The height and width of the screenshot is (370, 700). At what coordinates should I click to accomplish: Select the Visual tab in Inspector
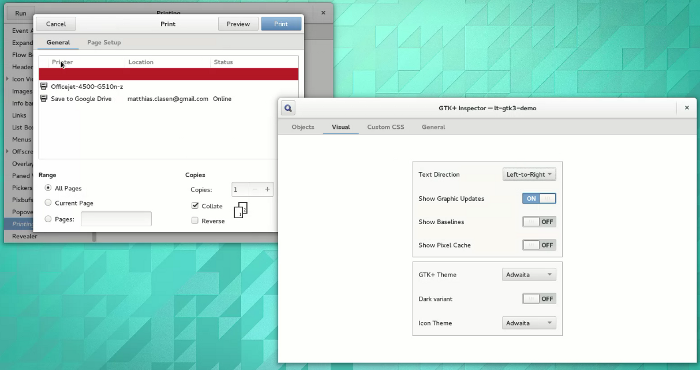pos(341,127)
